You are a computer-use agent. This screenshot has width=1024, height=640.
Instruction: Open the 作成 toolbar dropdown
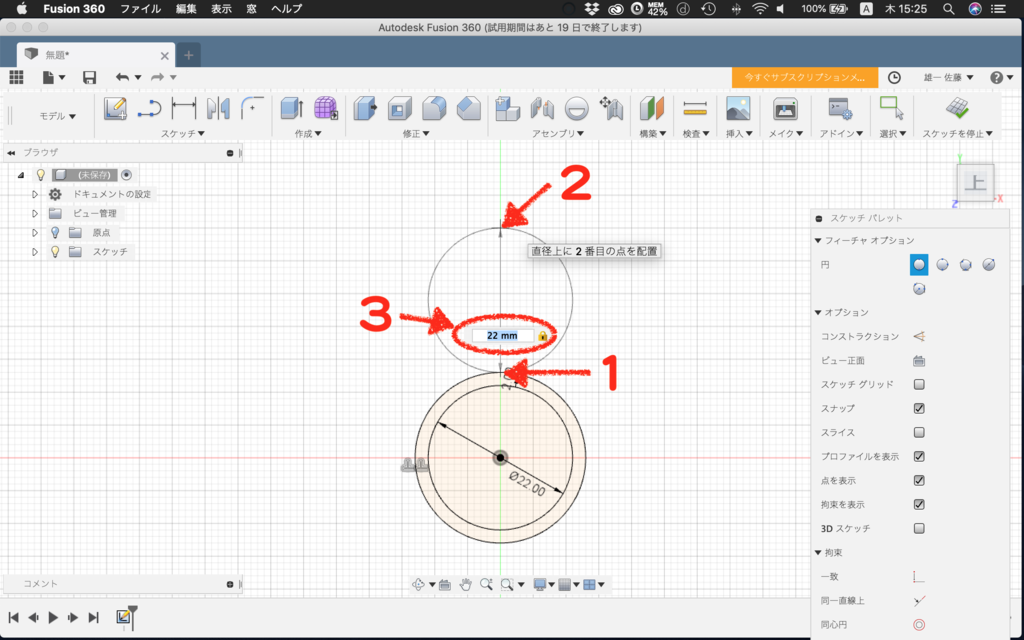click(x=308, y=133)
